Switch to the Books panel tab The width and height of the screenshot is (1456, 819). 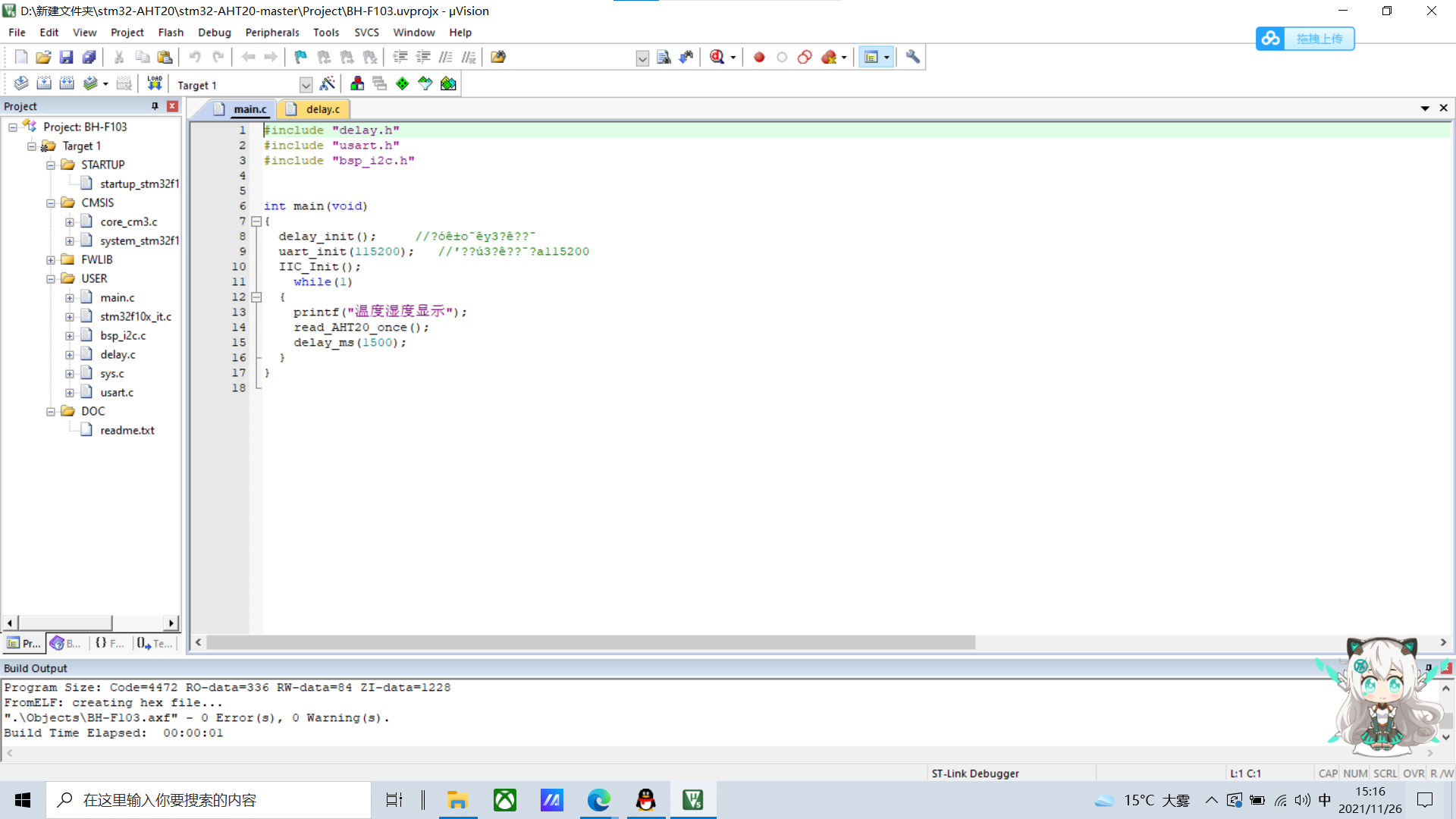click(66, 643)
